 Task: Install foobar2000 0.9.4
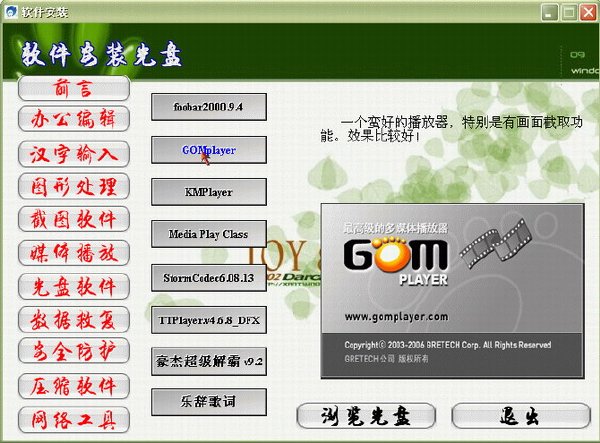coord(209,107)
